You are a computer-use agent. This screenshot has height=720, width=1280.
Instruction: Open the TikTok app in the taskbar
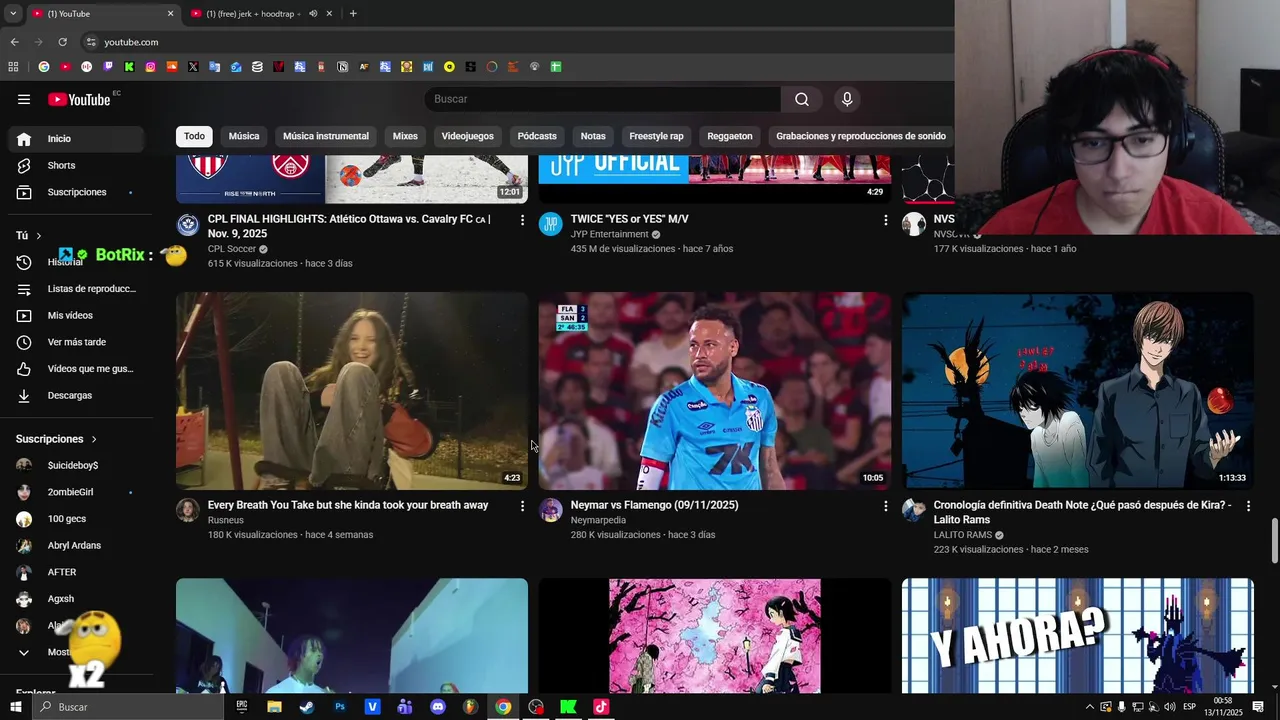coord(601,707)
